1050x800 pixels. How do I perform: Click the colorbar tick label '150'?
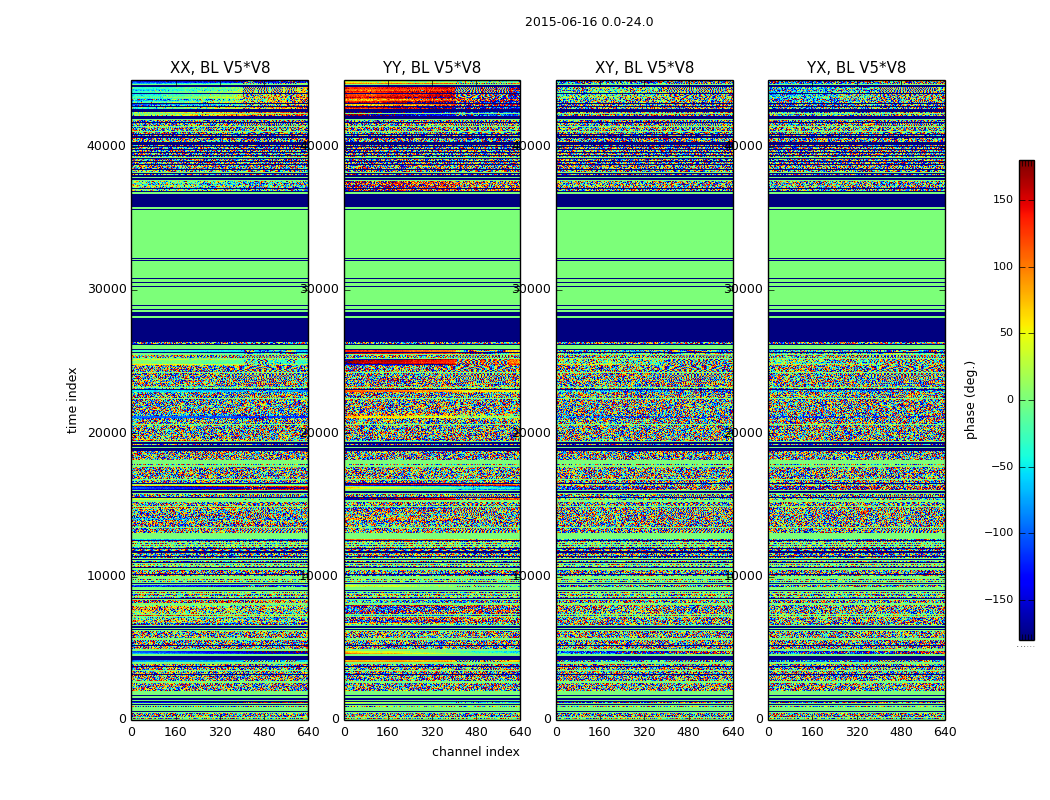(x=1002, y=200)
